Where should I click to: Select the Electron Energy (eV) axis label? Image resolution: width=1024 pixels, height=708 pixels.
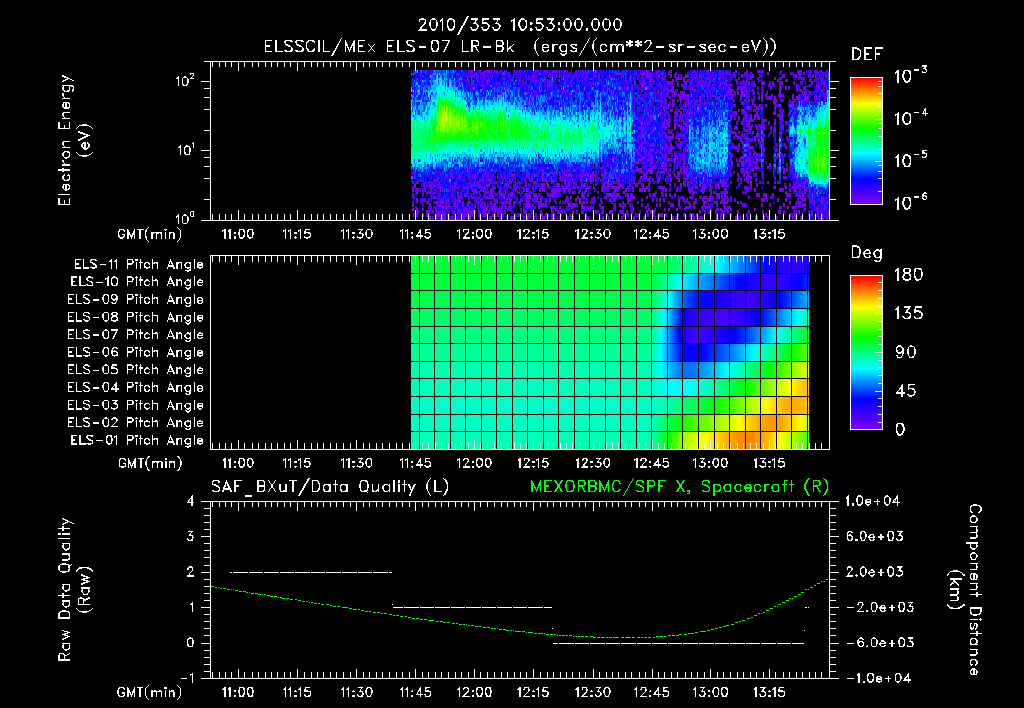[74, 140]
